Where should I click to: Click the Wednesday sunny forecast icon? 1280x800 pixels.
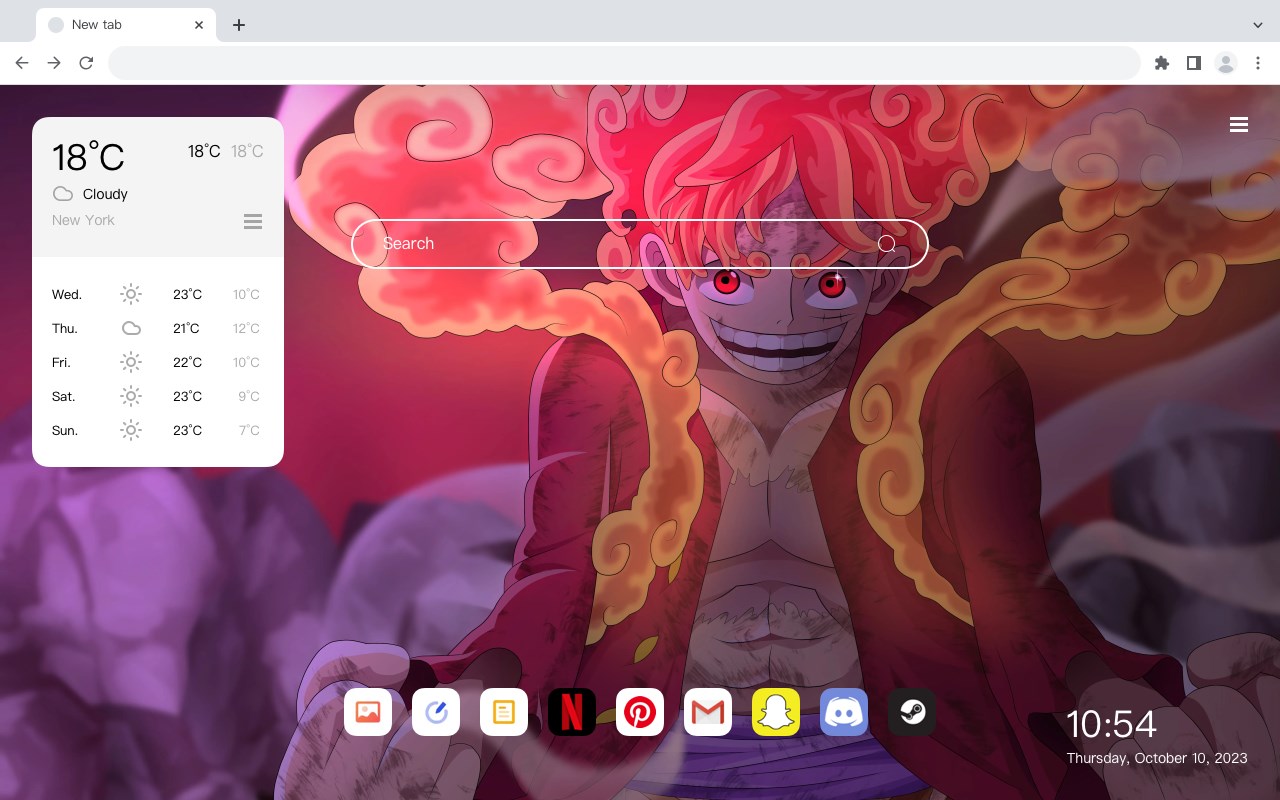click(131, 294)
